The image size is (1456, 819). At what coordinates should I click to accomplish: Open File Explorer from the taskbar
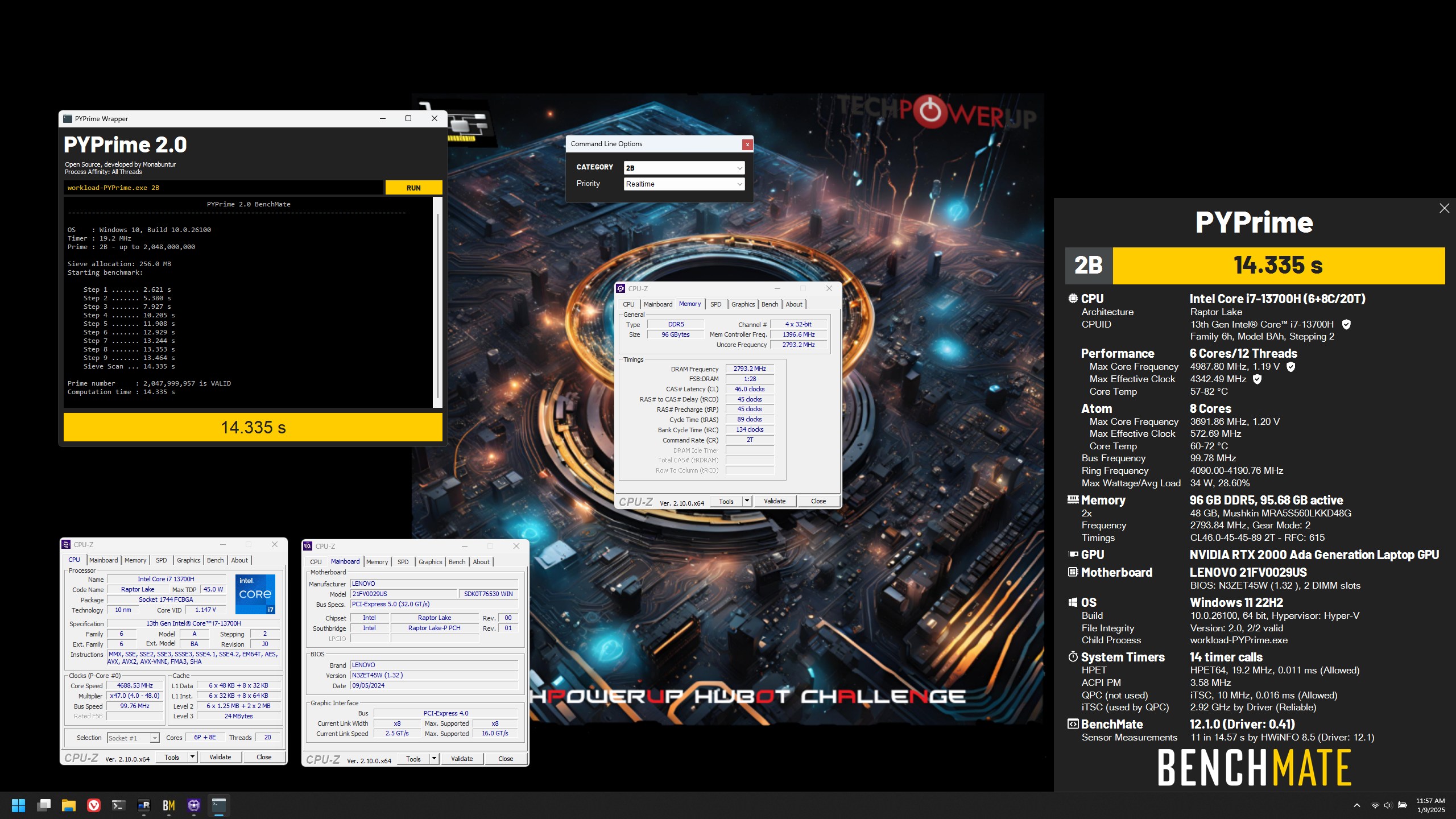[69, 805]
